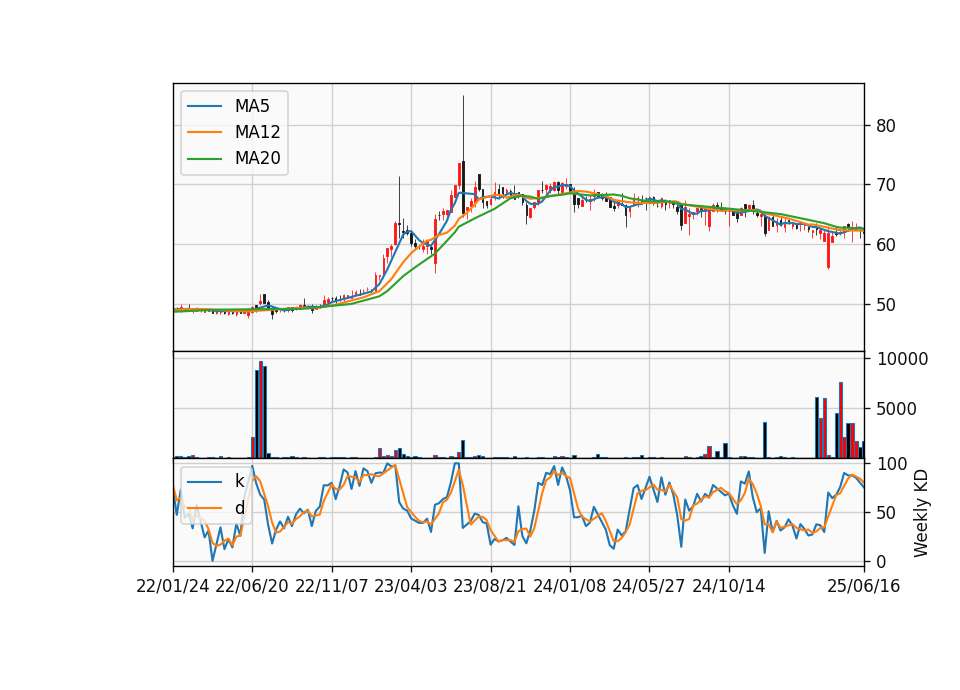Click the k legend label in the KD panel
The width and height of the screenshot is (960, 690).
239,481
